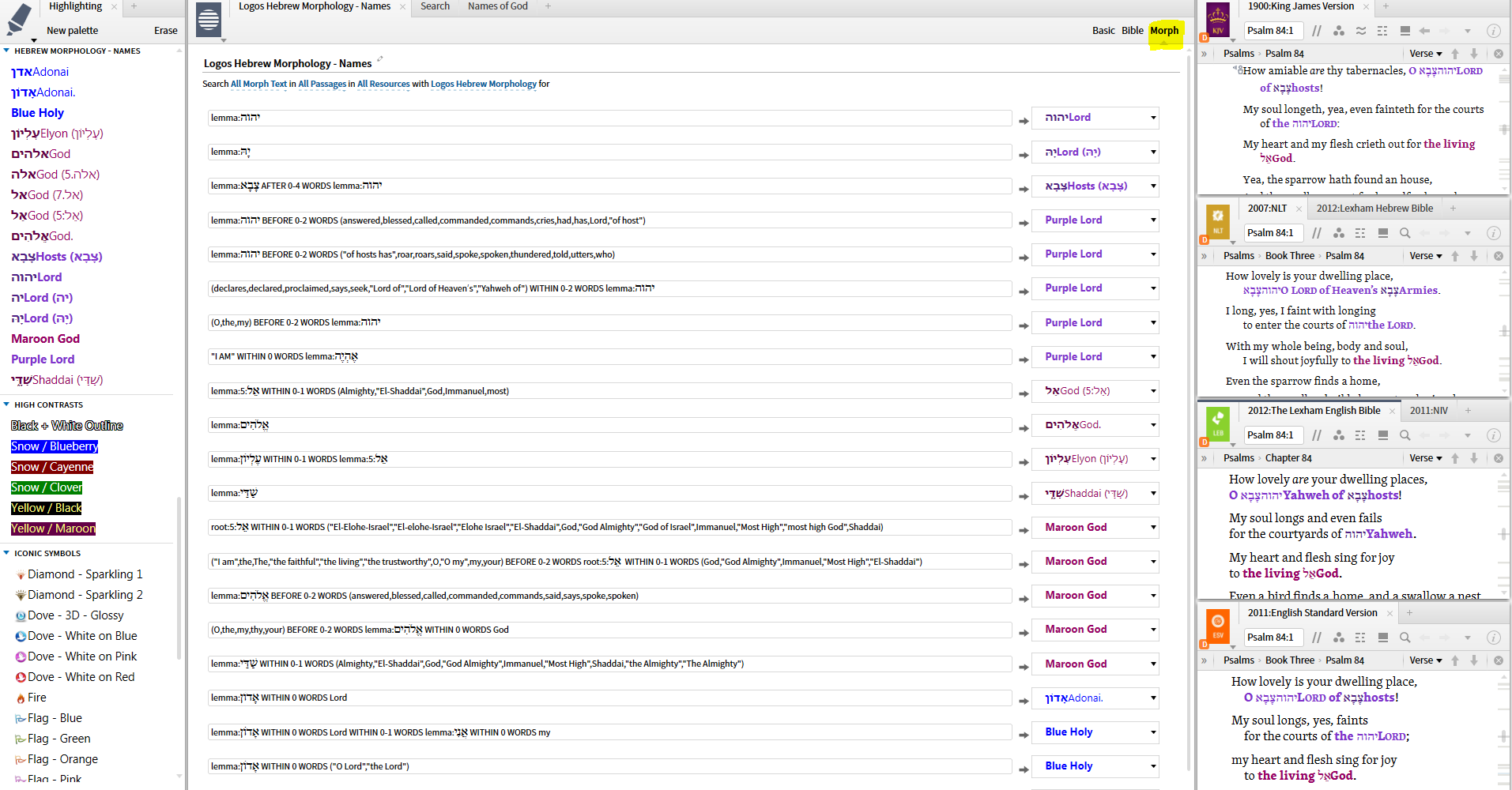Click the Erase button

pos(165,31)
